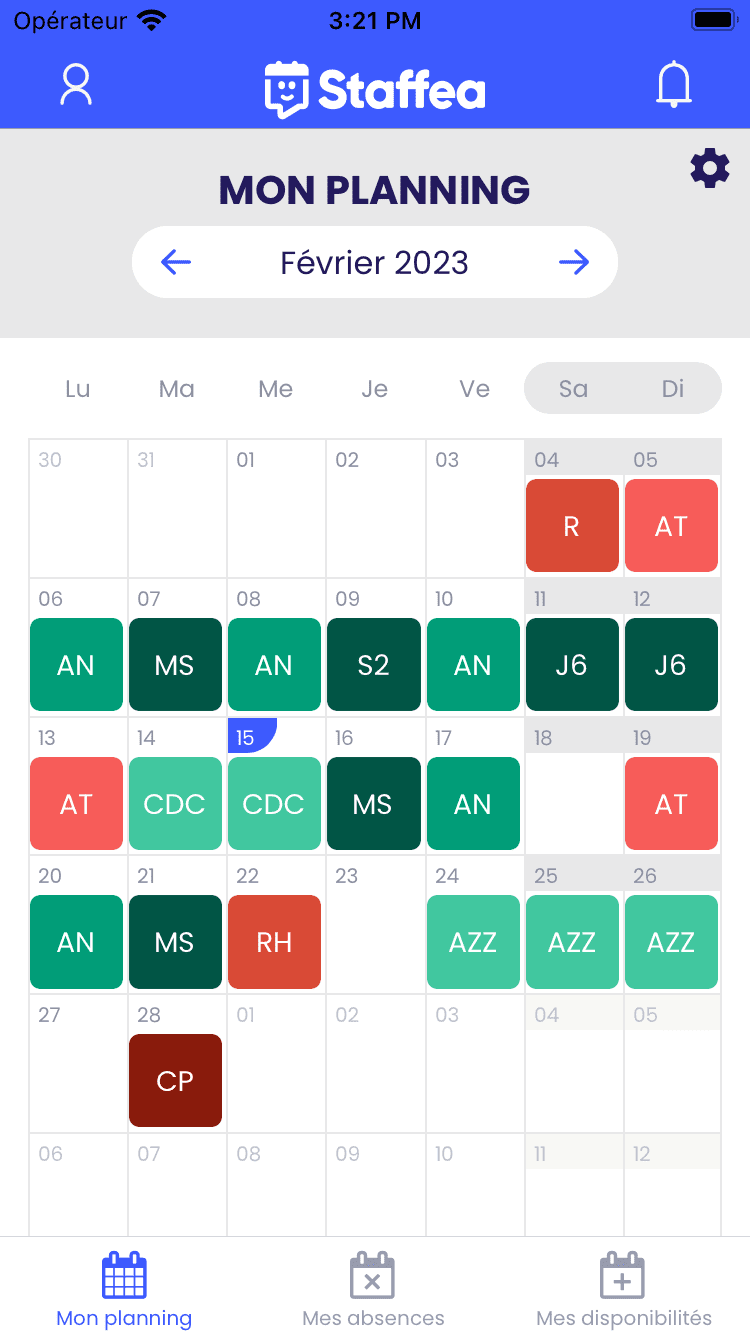Viewport: 750px width, 1334px height.
Task: Select the AZZ shift on February 26
Action: tap(671, 941)
